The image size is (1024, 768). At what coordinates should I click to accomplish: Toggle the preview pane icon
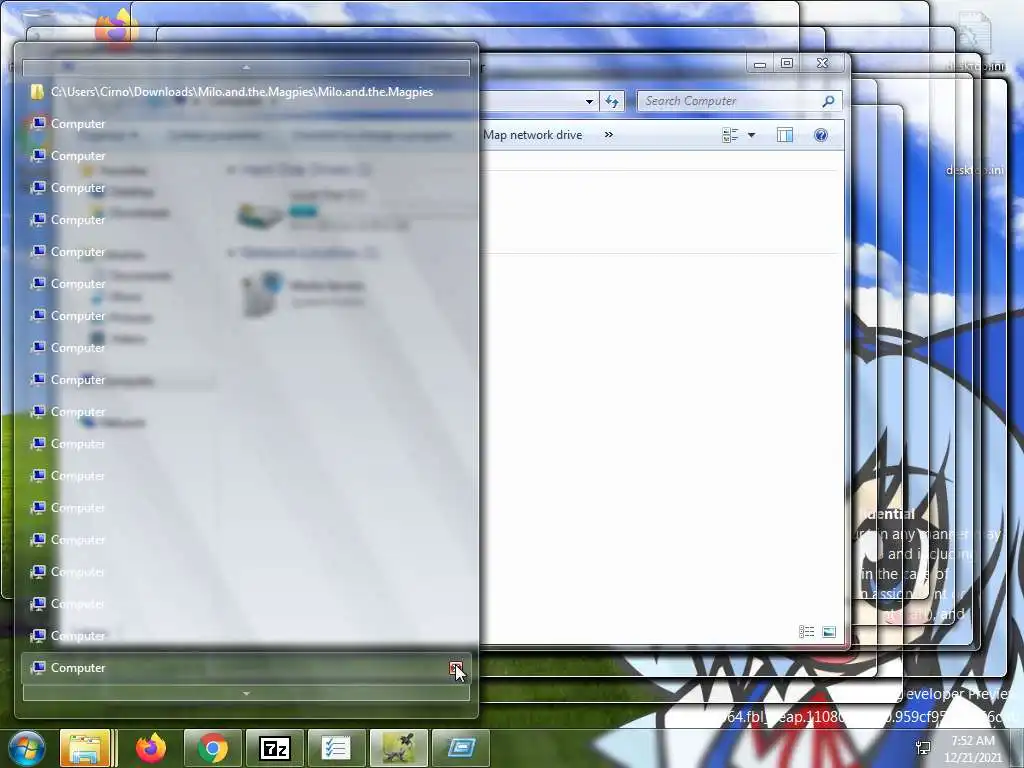pyautogui.click(x=785, y=135)
